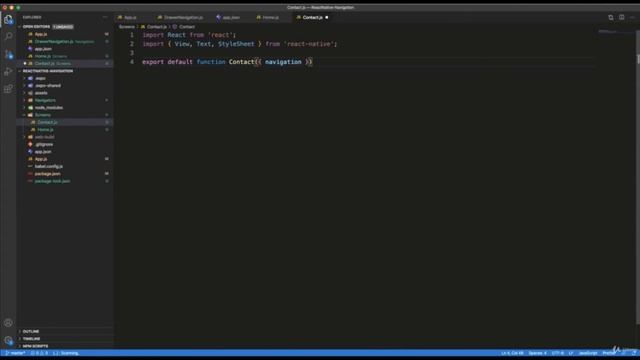Open the Explorer view in activity bar

coord(8,19)
